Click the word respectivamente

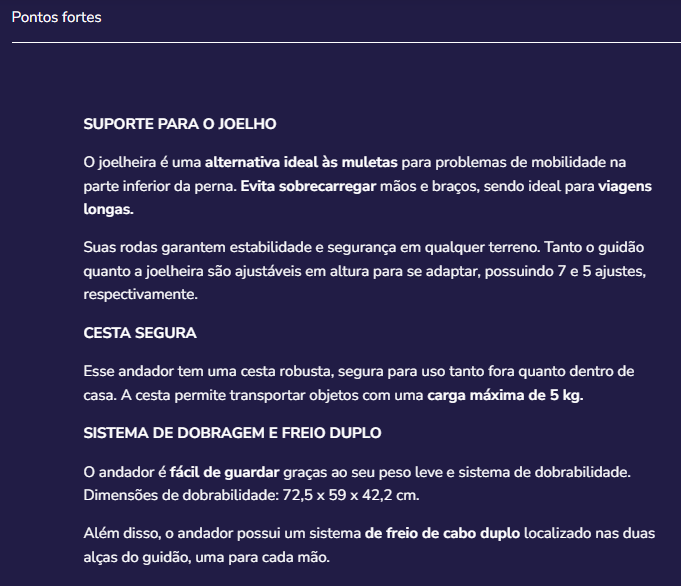tap(140, 295)
